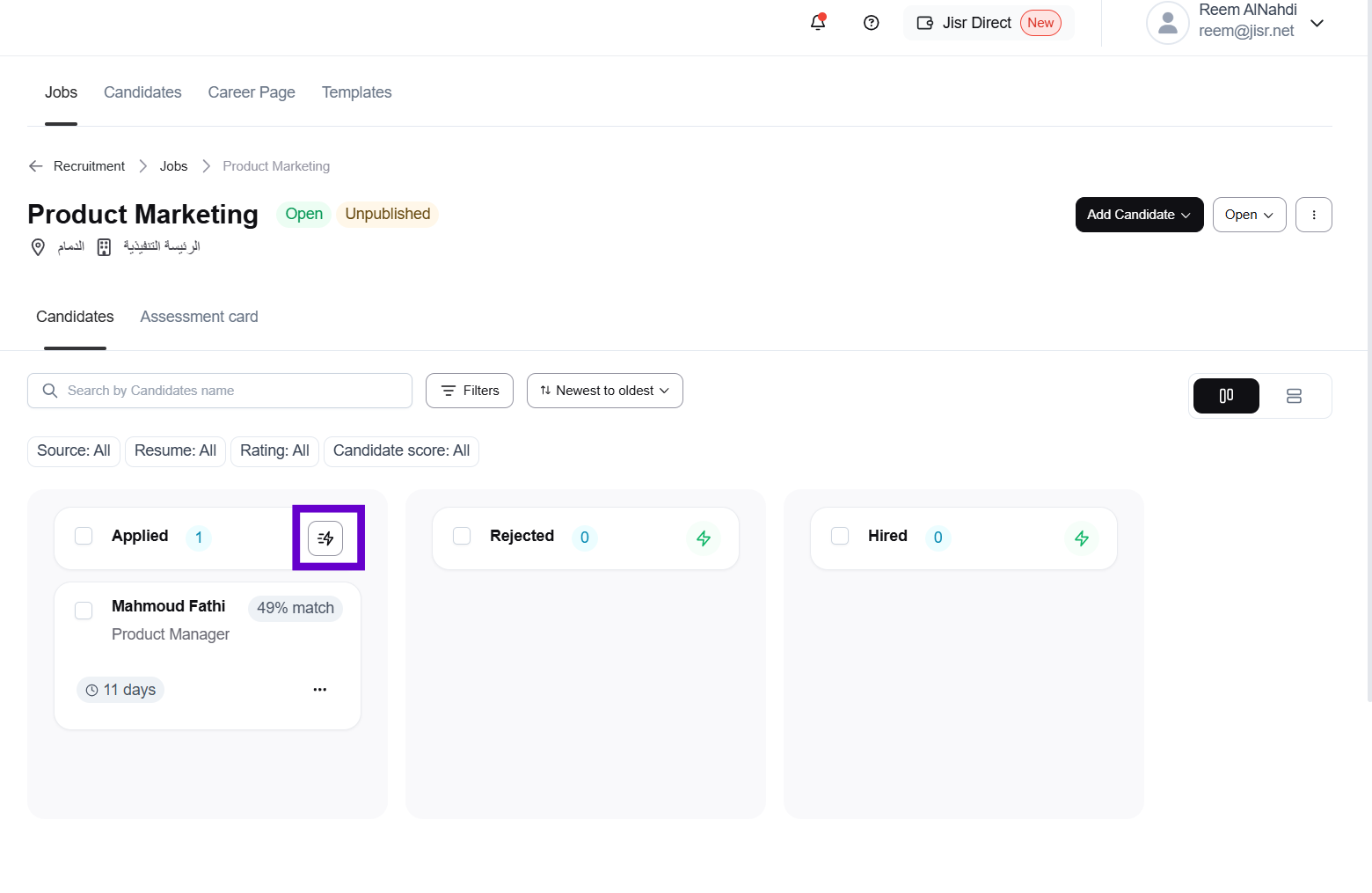Click the Hired stage lightning icon
The width and height of the screenshot is (1372, 893).
tap(1082, 538)
